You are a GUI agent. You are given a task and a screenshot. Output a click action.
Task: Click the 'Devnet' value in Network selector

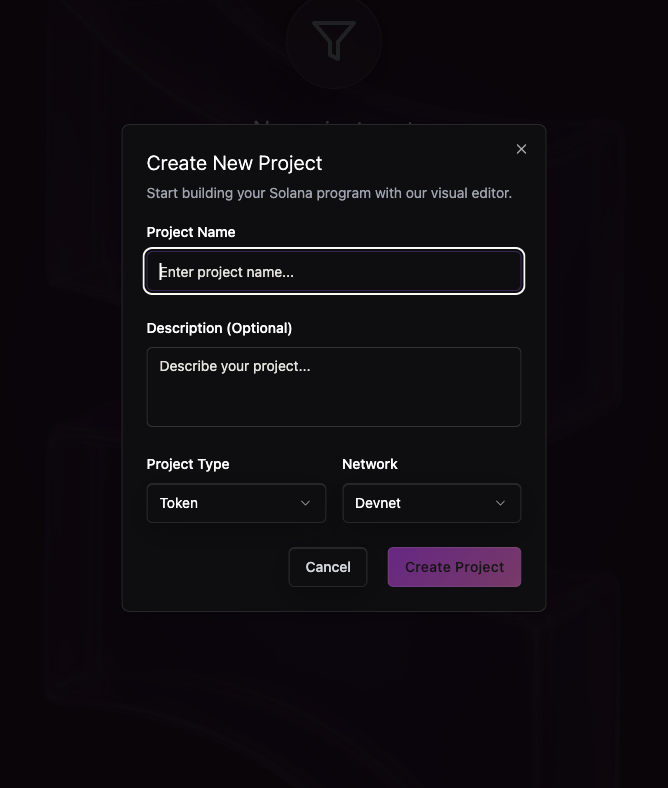point(378,503)
